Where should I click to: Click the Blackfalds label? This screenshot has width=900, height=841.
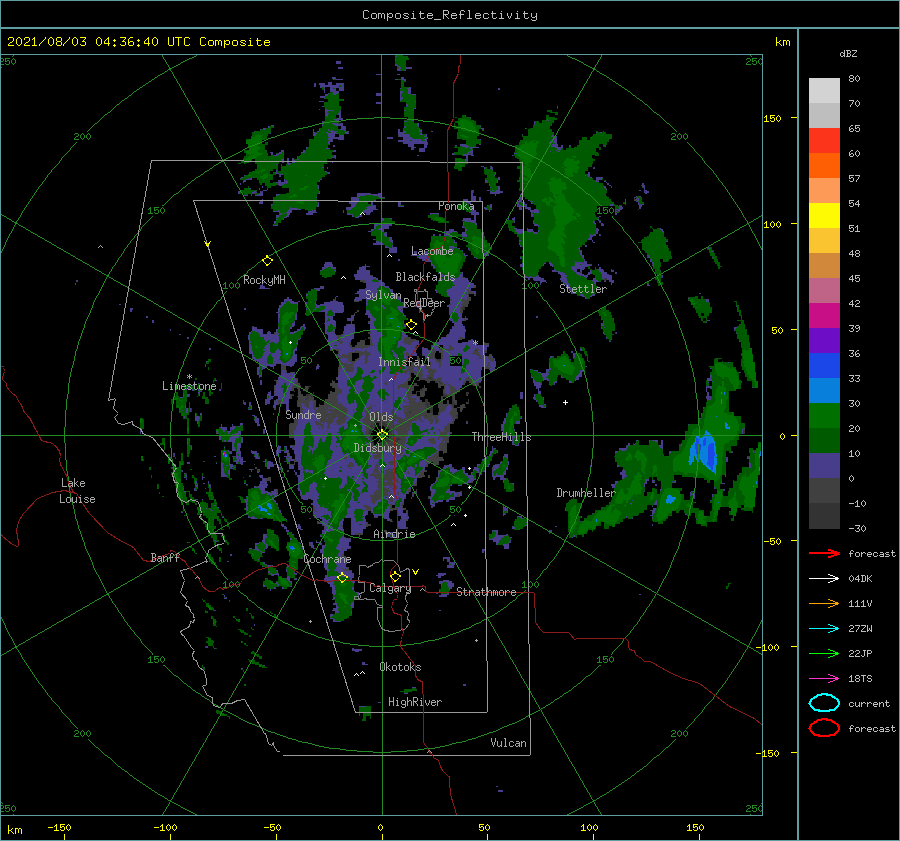(x=425, y=277)
